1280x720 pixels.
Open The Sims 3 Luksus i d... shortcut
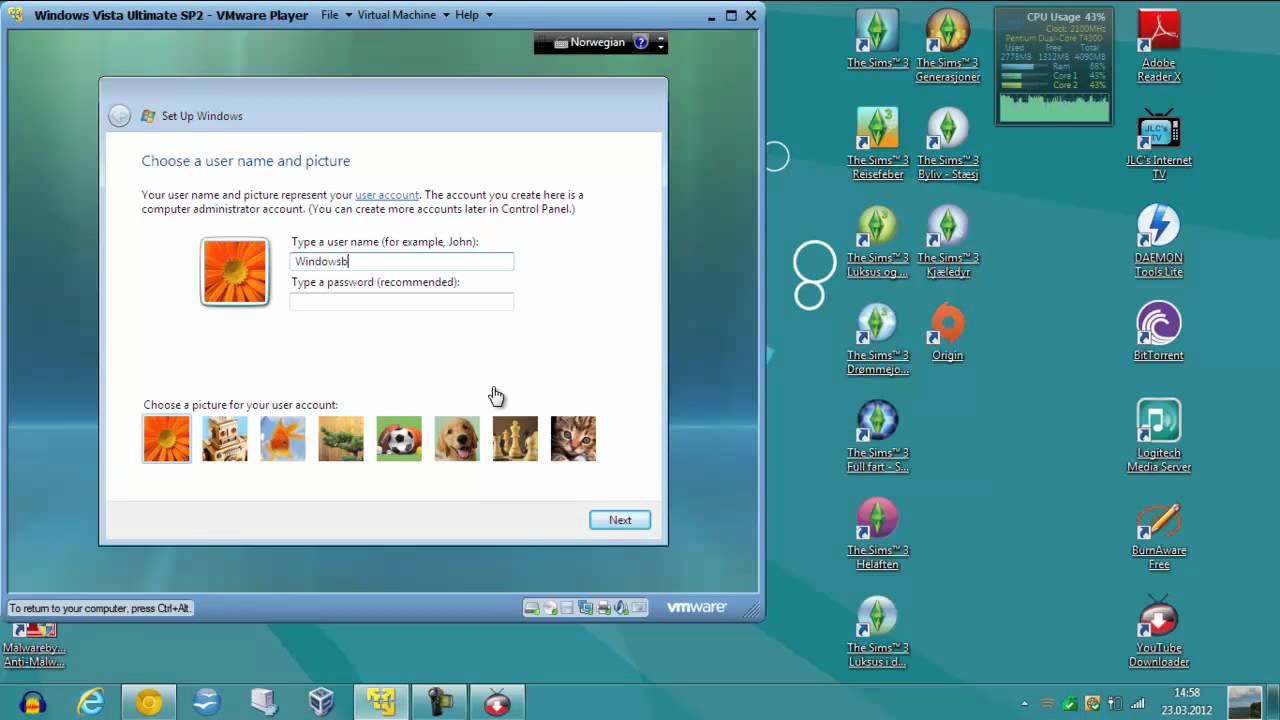pos(877,631)
